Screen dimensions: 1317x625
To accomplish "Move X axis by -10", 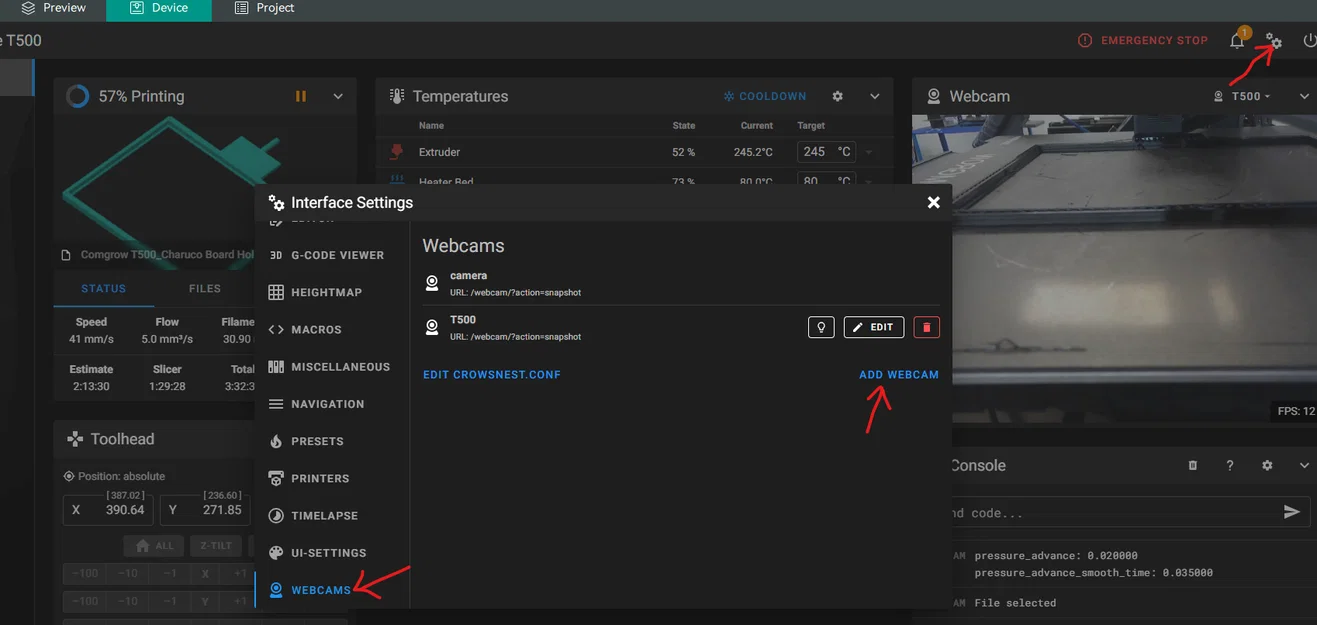I will pyautogui.click(x=127, y=573).
